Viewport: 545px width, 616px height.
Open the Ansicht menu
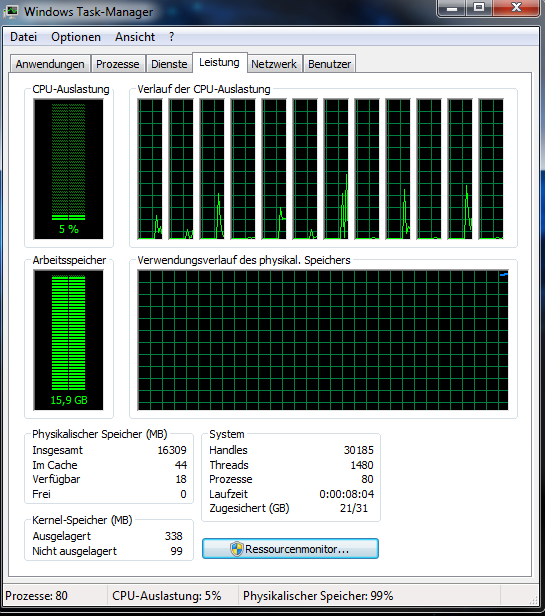pos(135,37)
